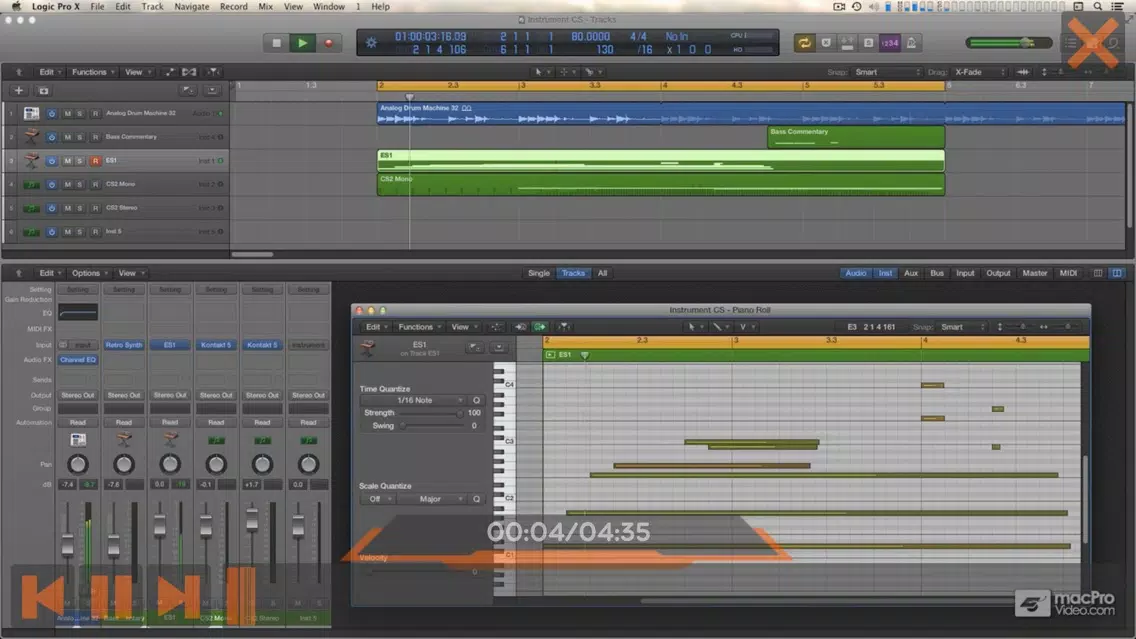Toggle Aux channel strip filter
The image size is (1136, 639).
tap(911, 273)
